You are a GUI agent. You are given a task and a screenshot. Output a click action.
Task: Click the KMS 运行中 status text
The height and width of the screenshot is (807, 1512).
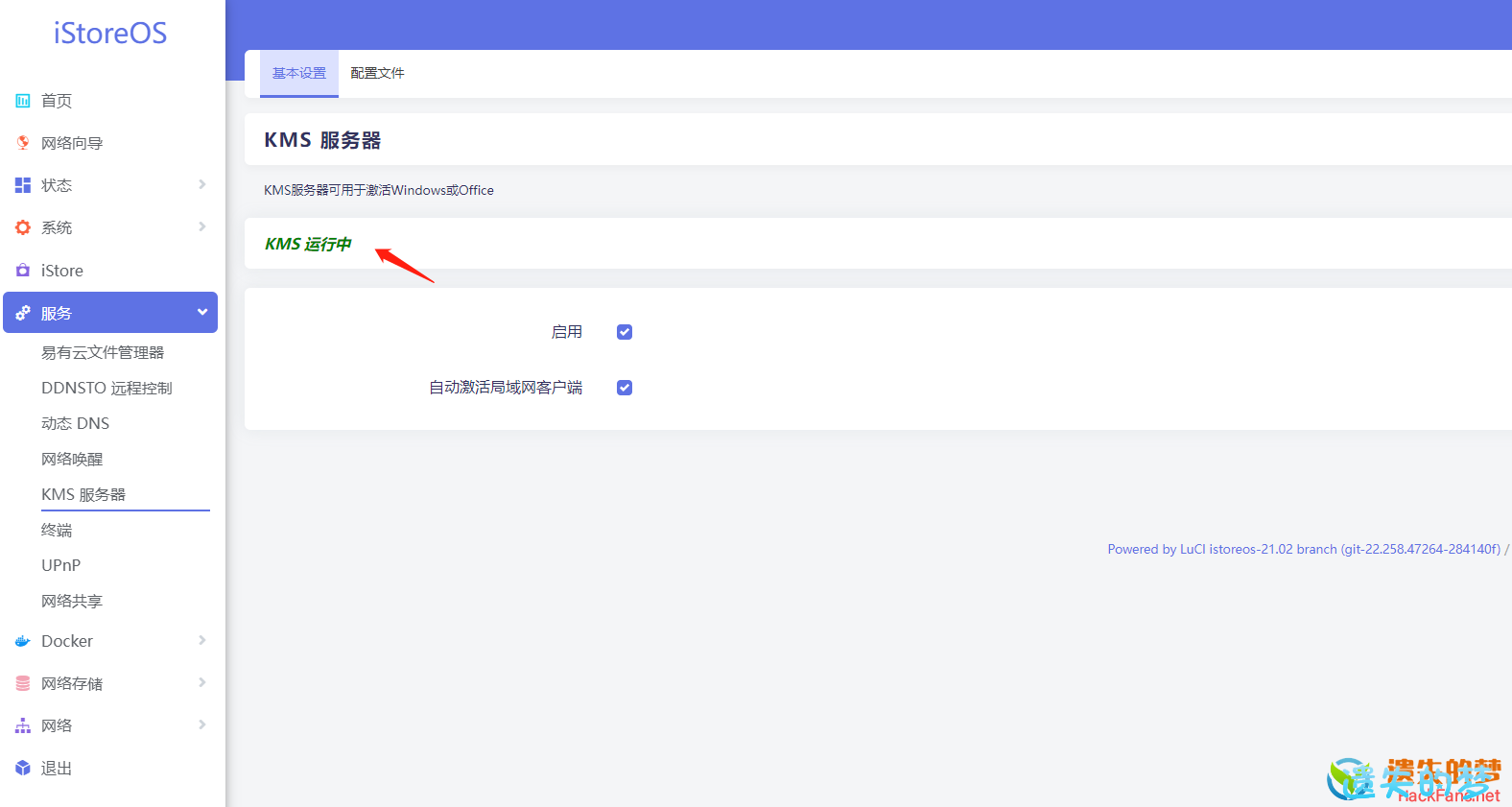tap(308, 244)
